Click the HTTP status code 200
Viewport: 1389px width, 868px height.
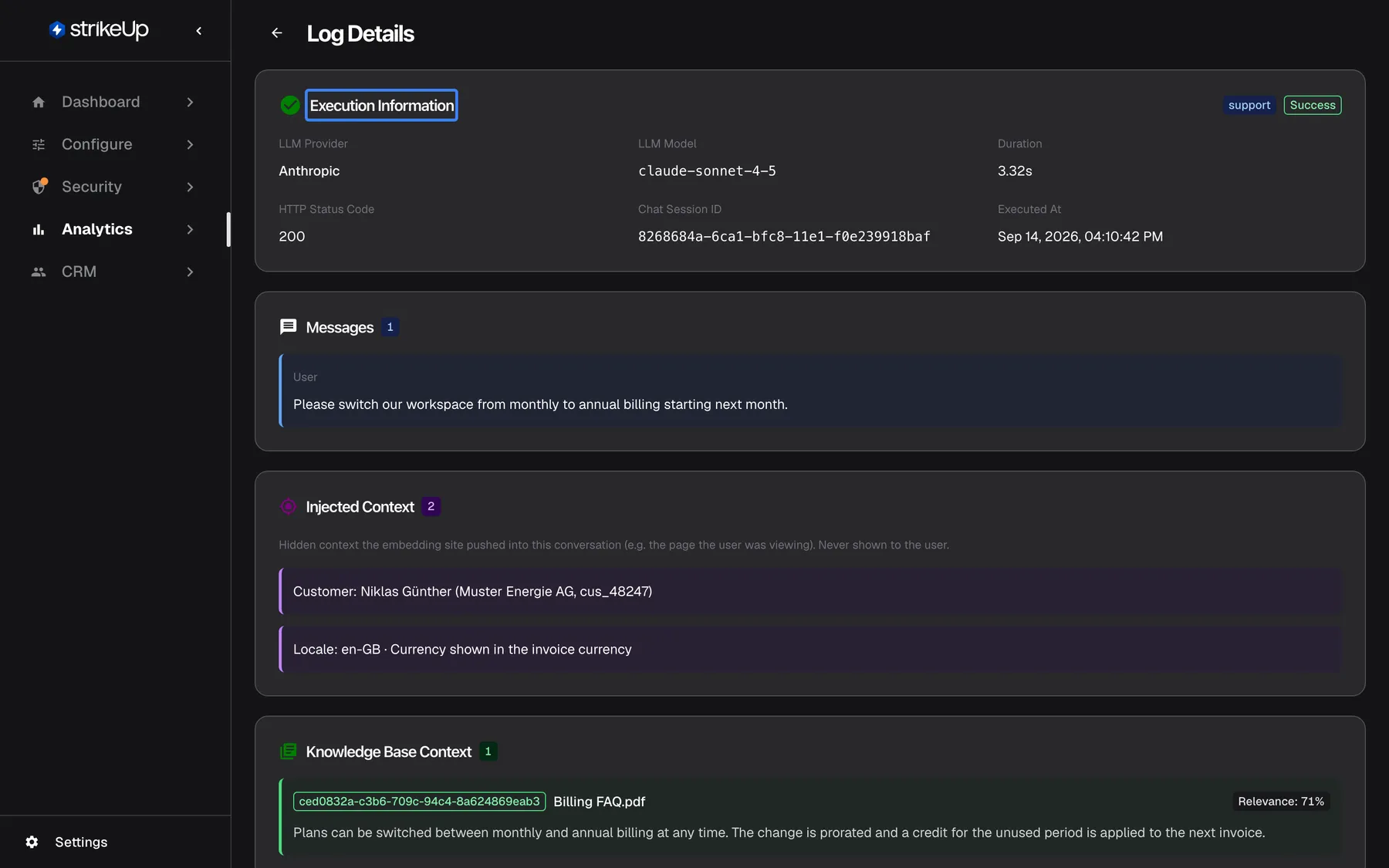292,237
